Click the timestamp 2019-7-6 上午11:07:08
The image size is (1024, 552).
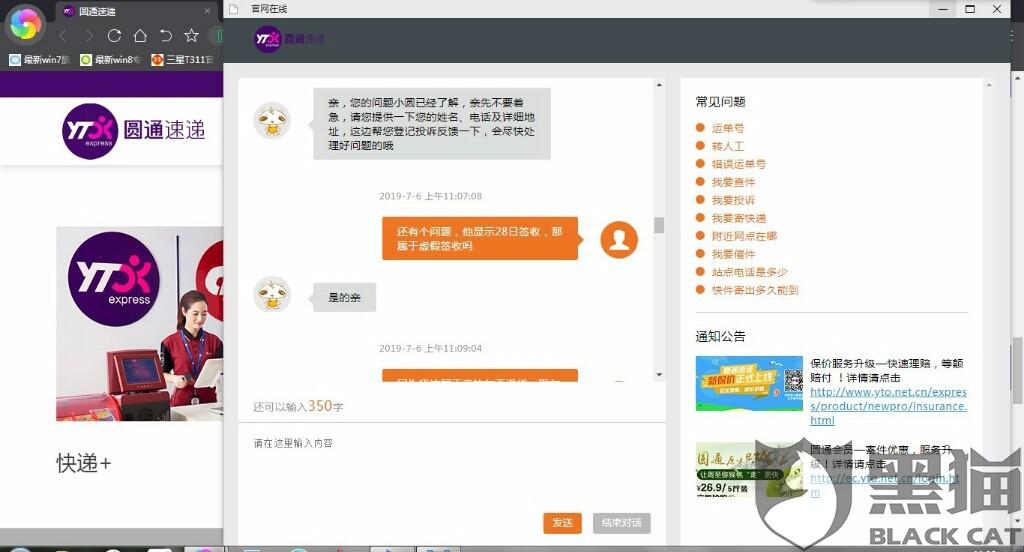click(430, 196)
